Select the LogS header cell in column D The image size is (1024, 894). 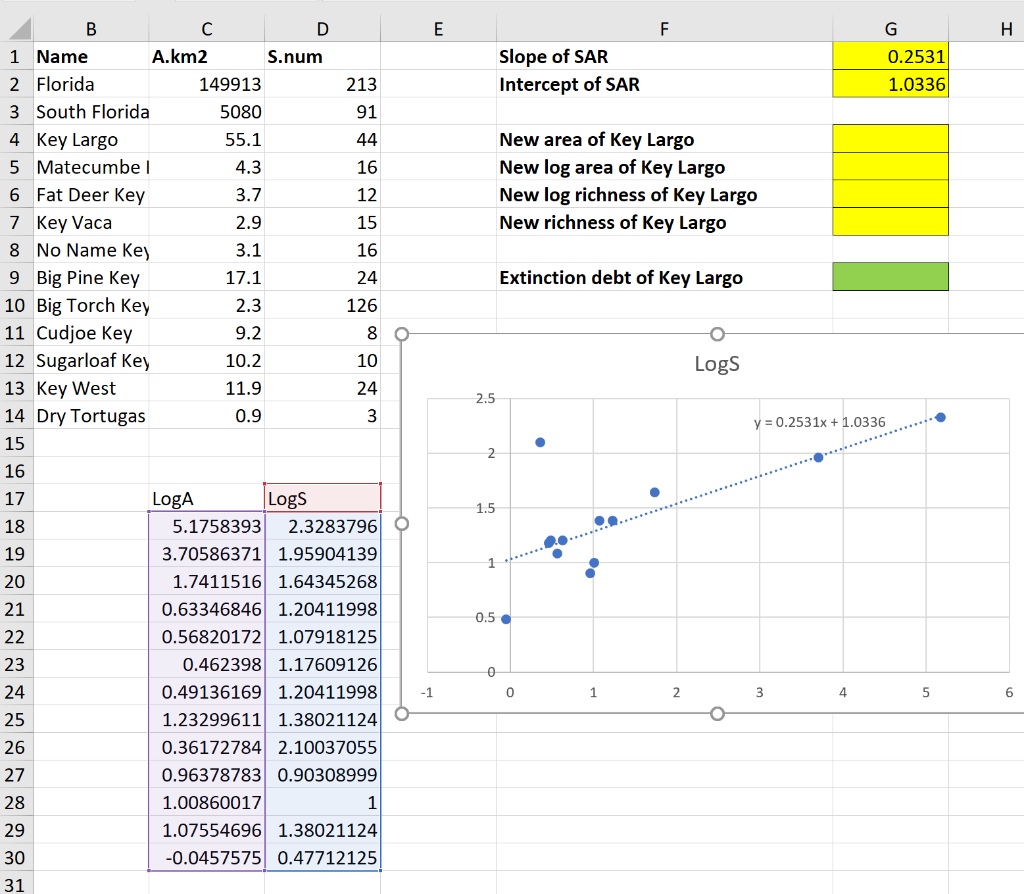click(322, 497)
